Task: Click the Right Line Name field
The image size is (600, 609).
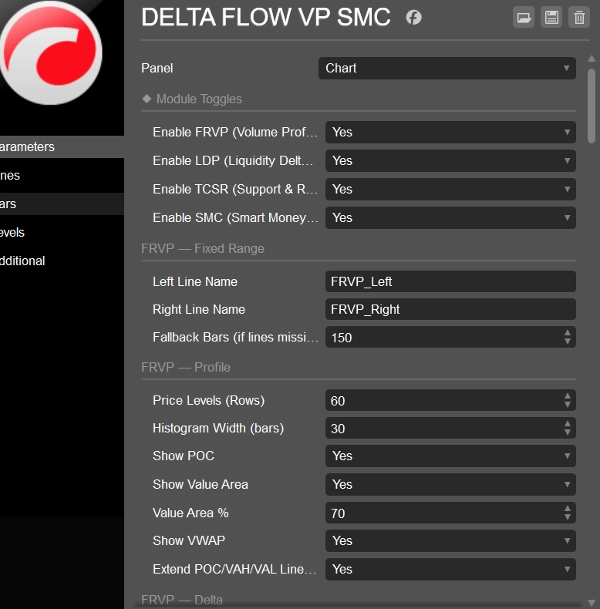Action: click(x=450, y=309)
